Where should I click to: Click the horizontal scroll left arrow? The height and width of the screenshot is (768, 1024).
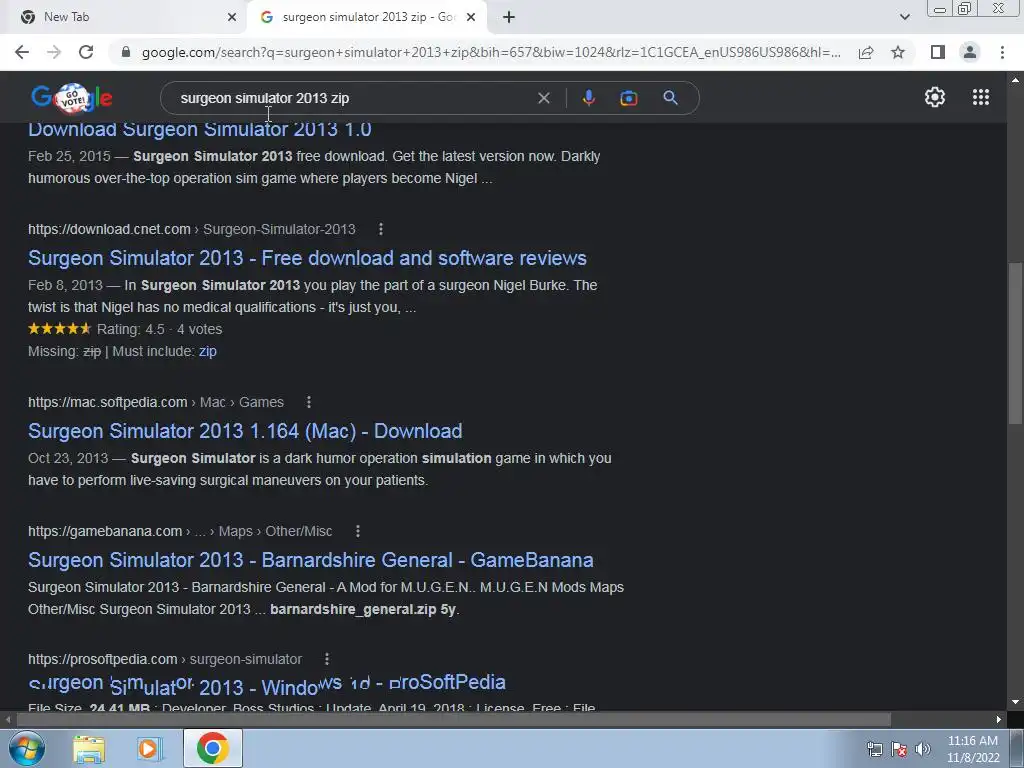coord(8,720)
